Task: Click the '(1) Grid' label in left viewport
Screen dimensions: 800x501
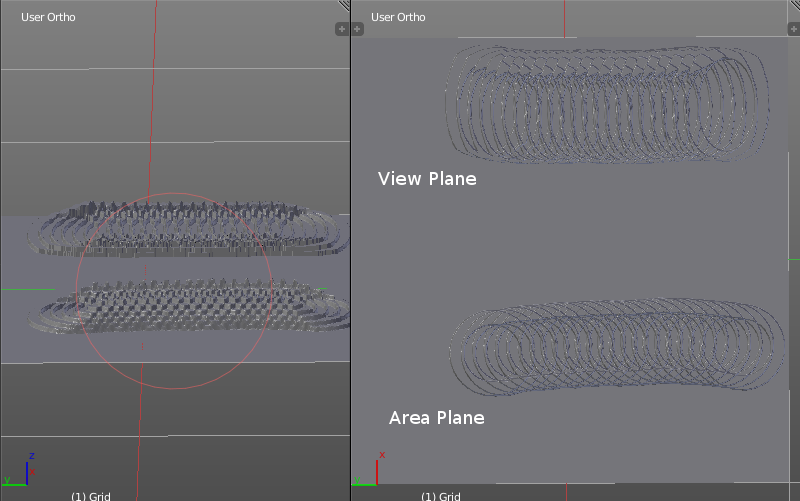Action: tap(91, 496)
